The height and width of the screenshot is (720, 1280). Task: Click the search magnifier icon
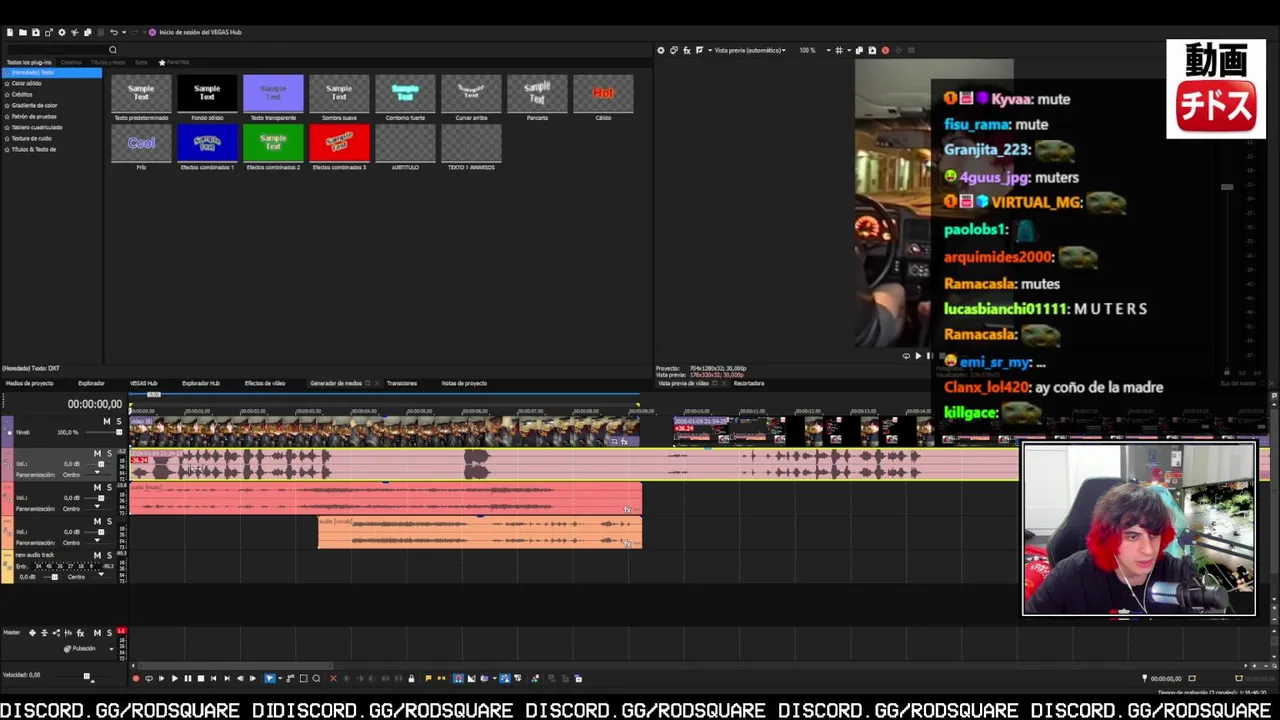click(x=113, y=50)
